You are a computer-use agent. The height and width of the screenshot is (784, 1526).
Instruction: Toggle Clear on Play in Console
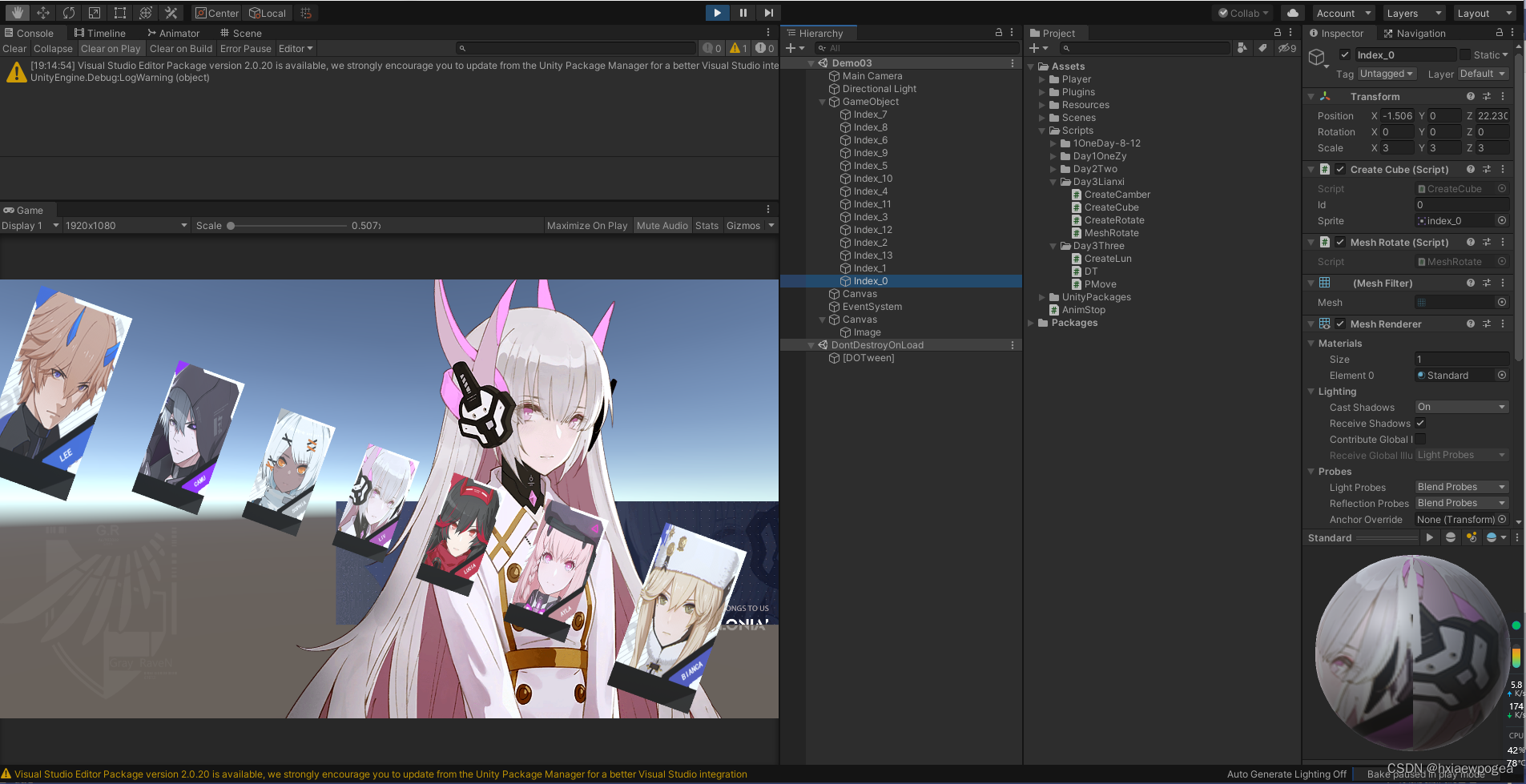pos(111,48)
